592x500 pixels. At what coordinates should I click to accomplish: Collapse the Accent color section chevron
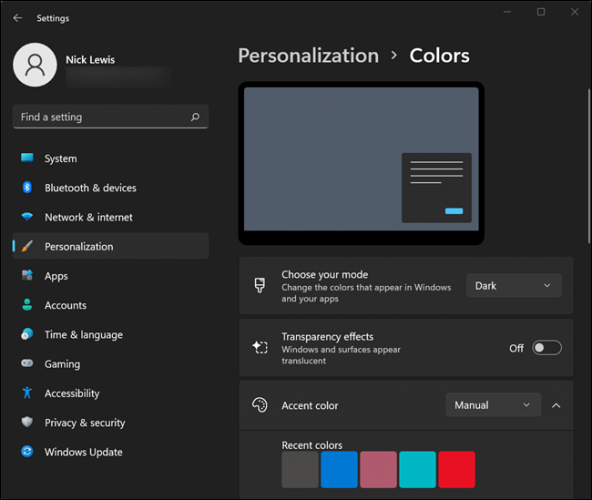click(556, 406)
